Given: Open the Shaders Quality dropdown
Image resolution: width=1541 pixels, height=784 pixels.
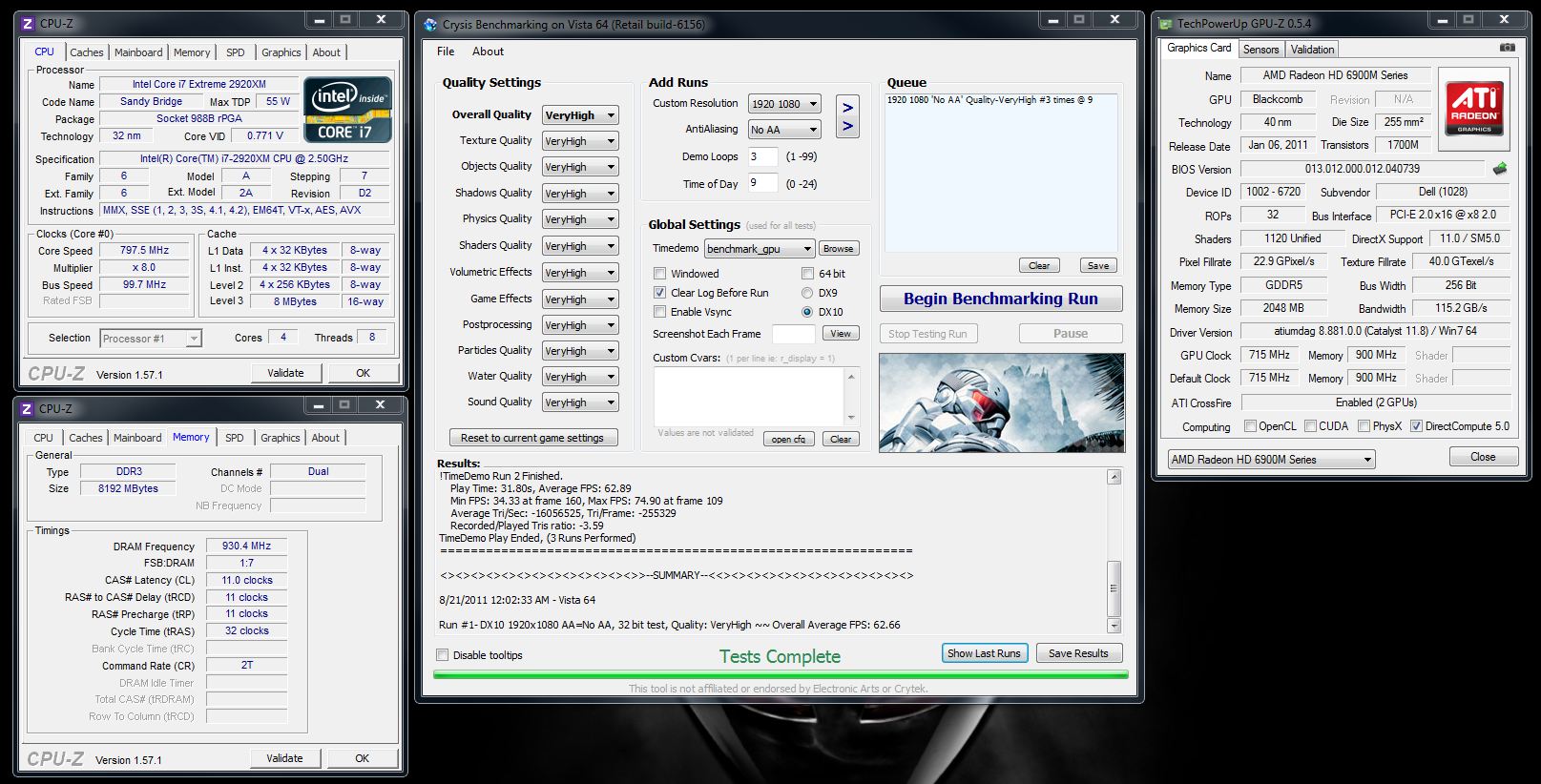Looking at the screenshot, I should pos(580,246).
